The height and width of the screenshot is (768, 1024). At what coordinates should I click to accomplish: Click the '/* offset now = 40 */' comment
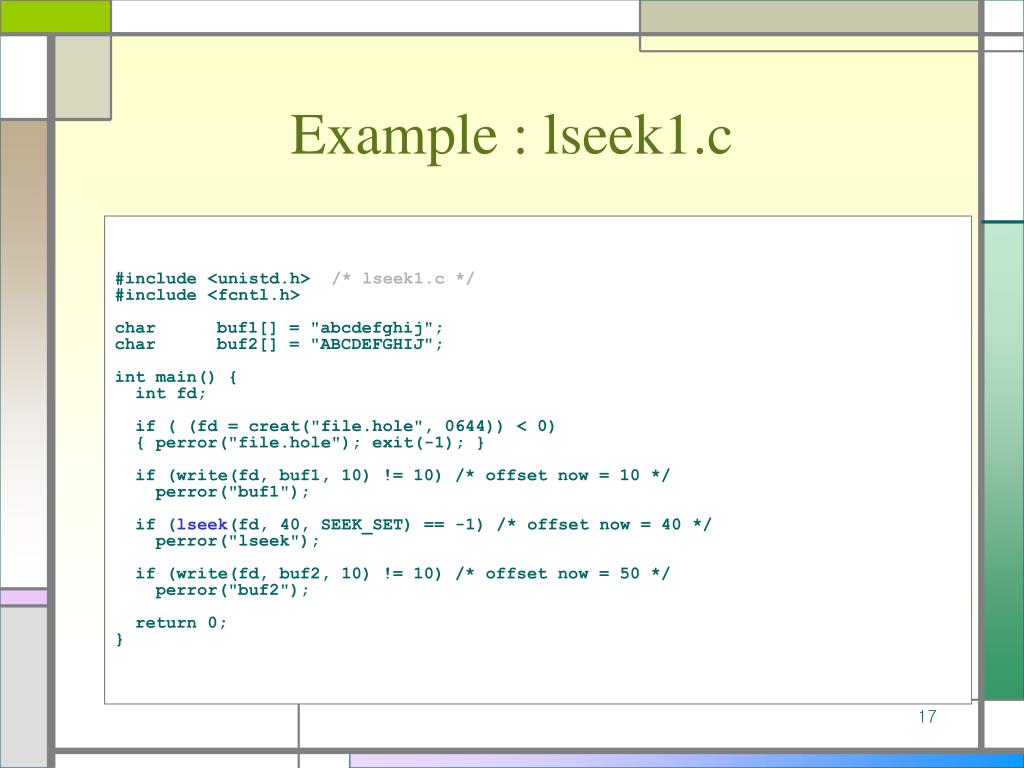coord(604,524)
